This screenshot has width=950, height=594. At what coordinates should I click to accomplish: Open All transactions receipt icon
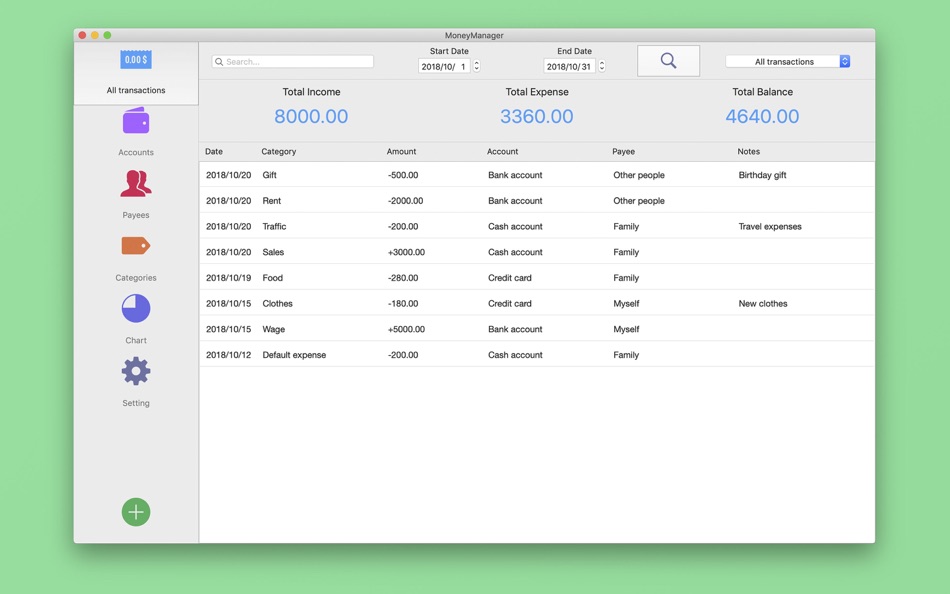point(136,59)
